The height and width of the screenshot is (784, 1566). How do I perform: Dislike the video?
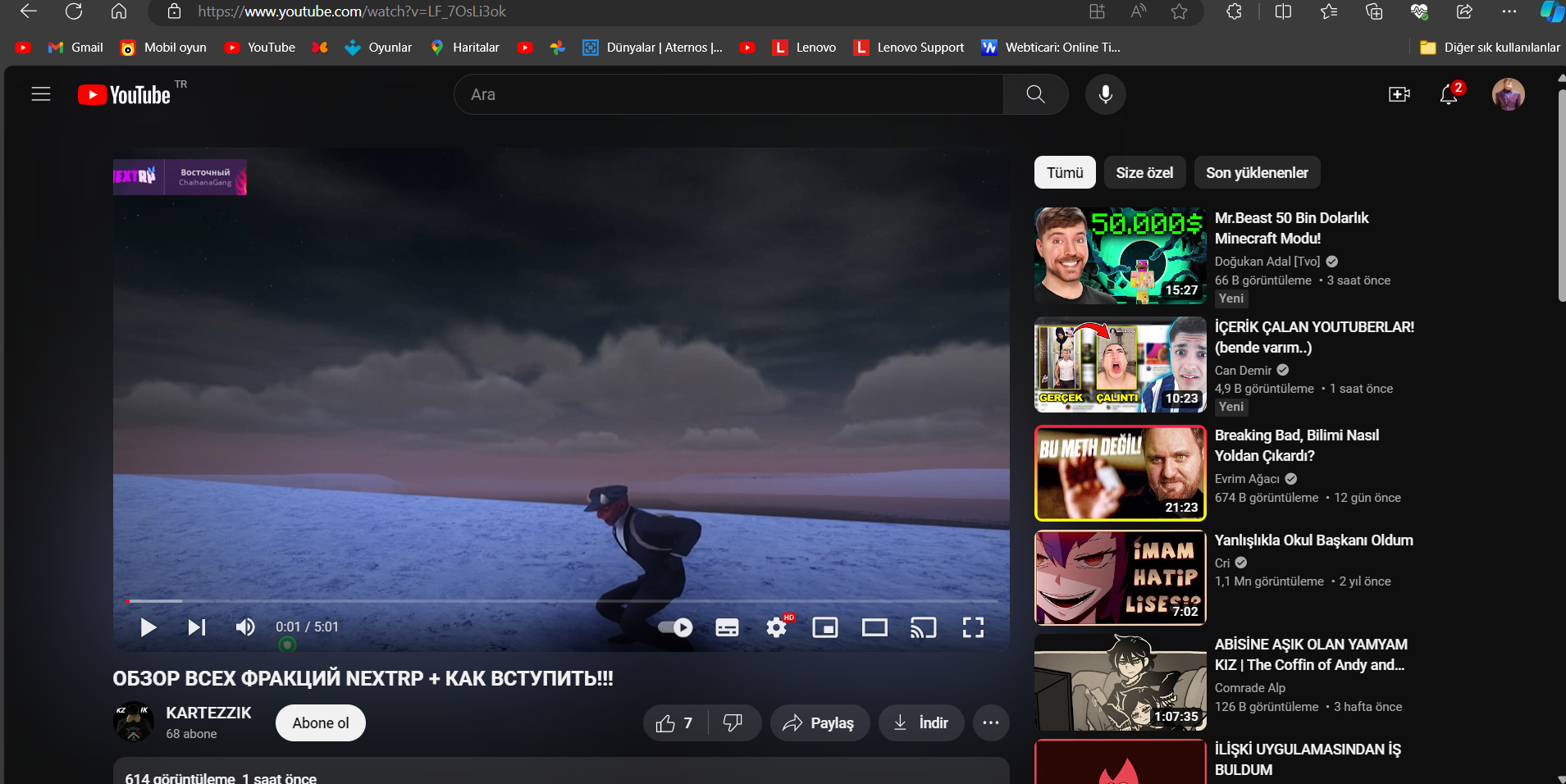[733, 722]
